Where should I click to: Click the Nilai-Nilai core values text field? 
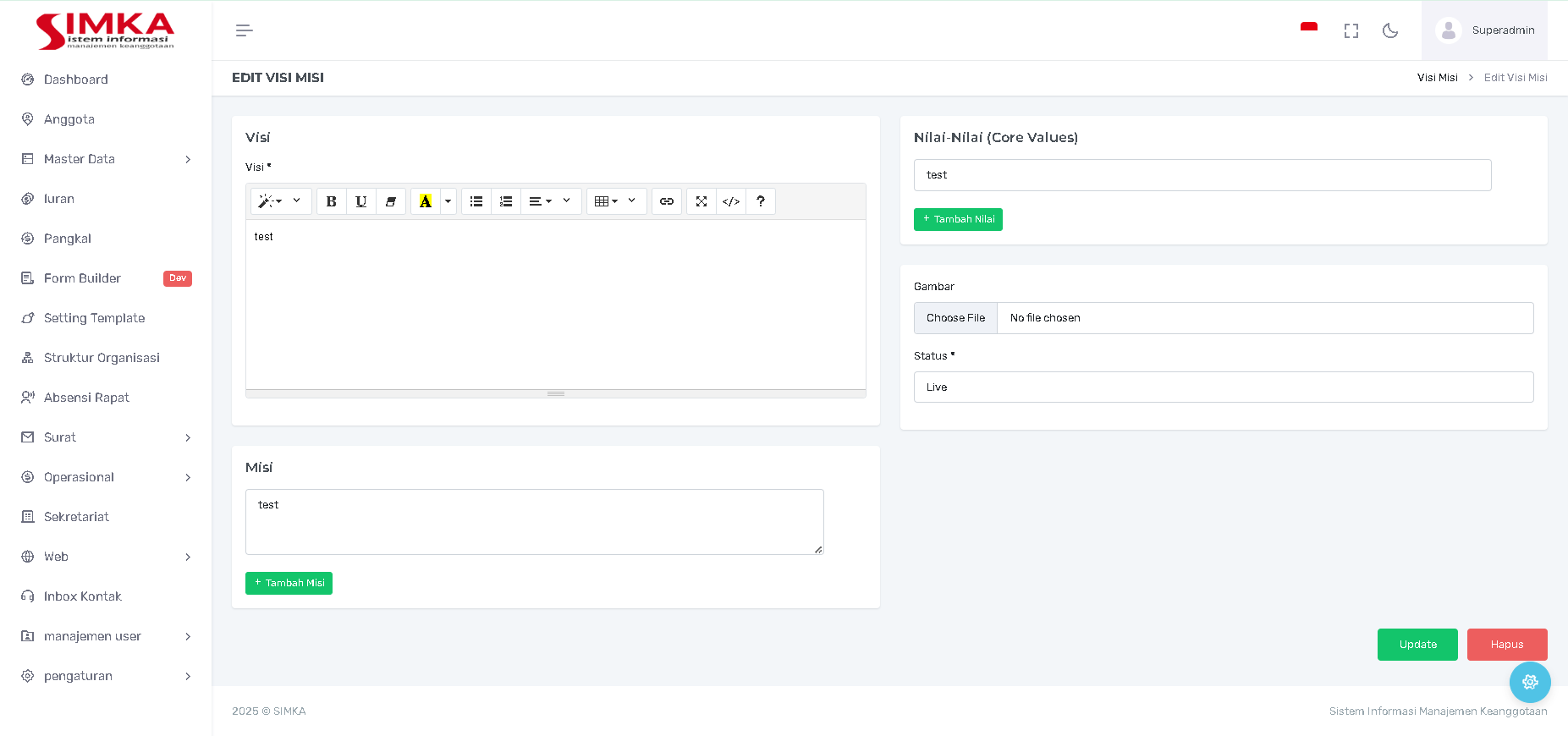pos(1202,175)
